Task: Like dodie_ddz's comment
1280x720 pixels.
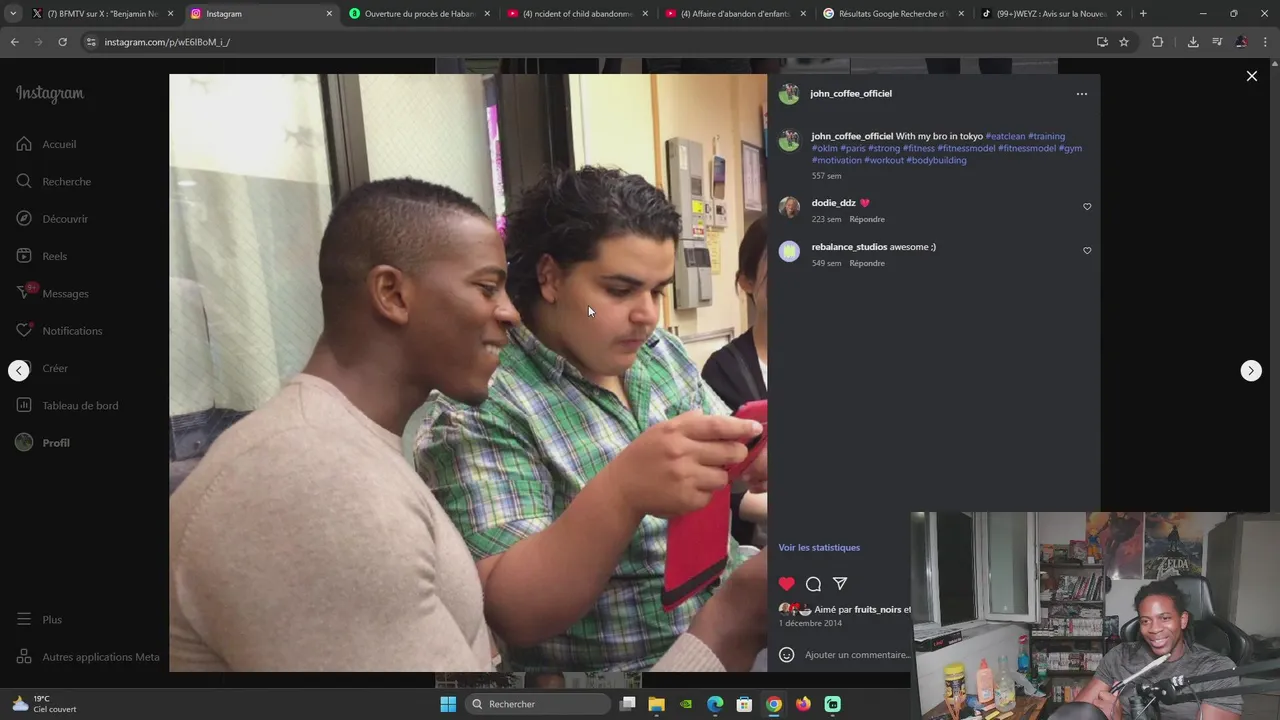Action: point(1087,207)
